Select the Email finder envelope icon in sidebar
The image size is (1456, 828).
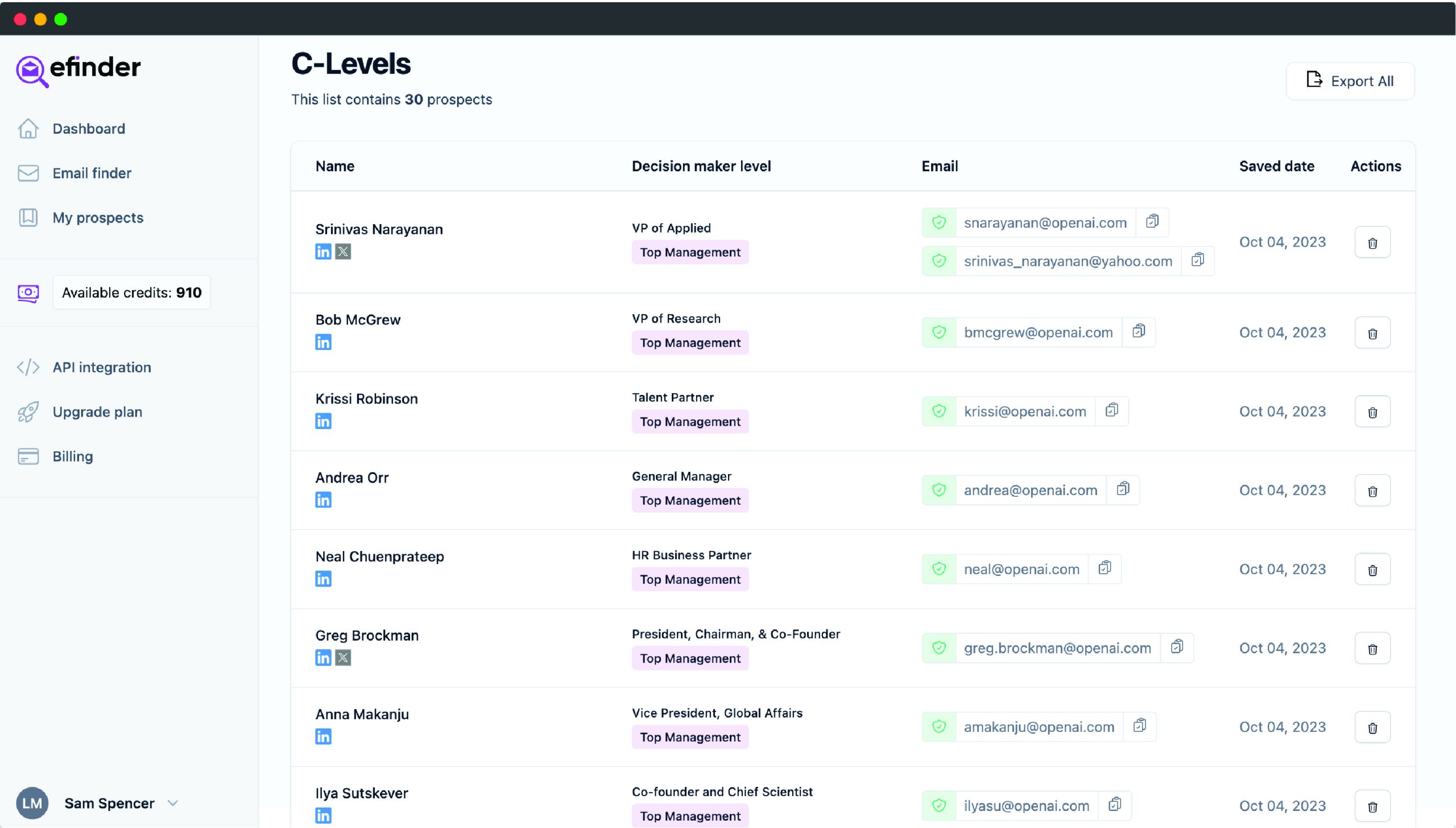[28, 173]
